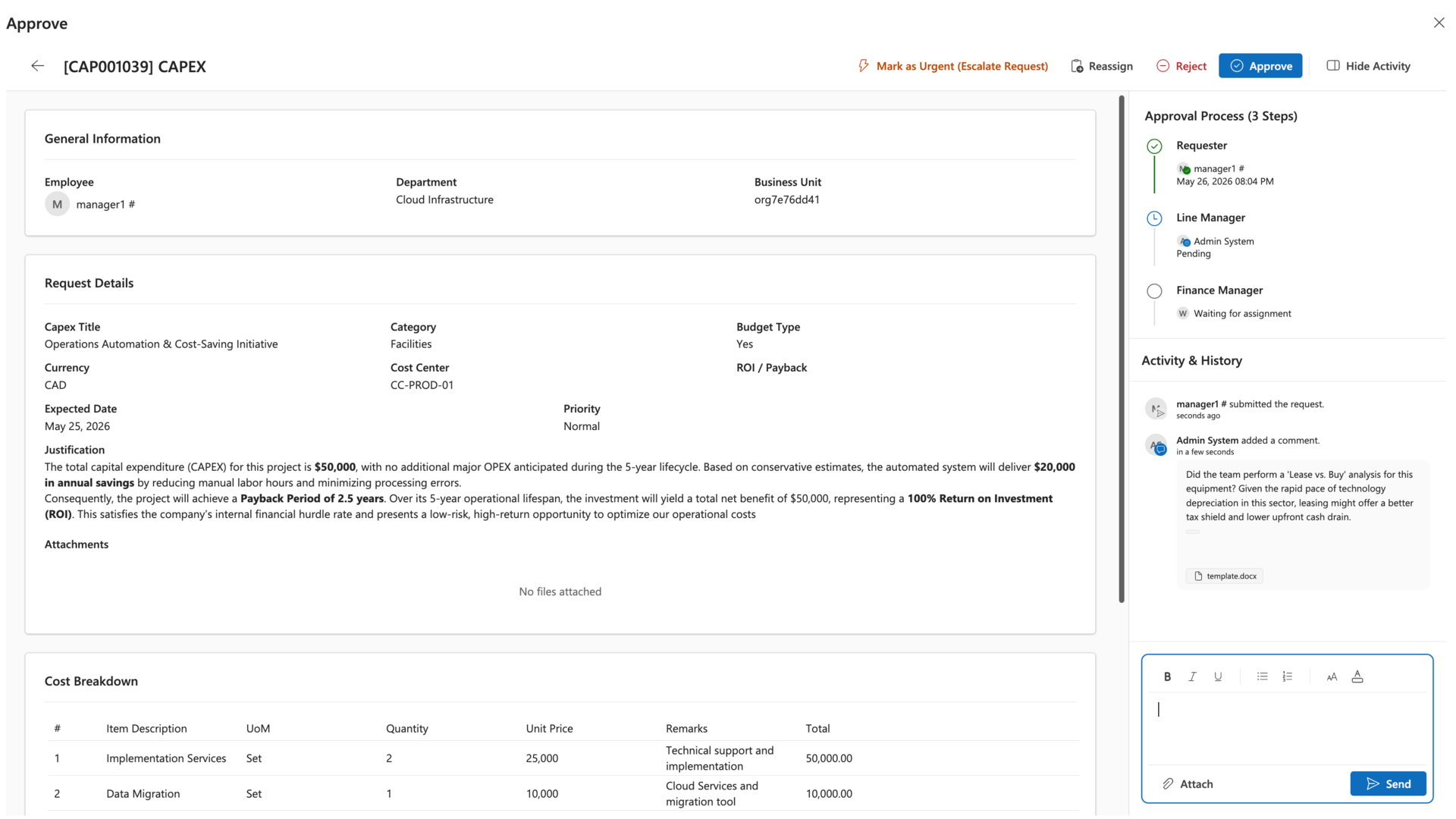The width and height of the screenshot is (1456, 819).
Task: Insert a bulleted list in comment
Action: pyautogui.click(x=1262, y=676)
